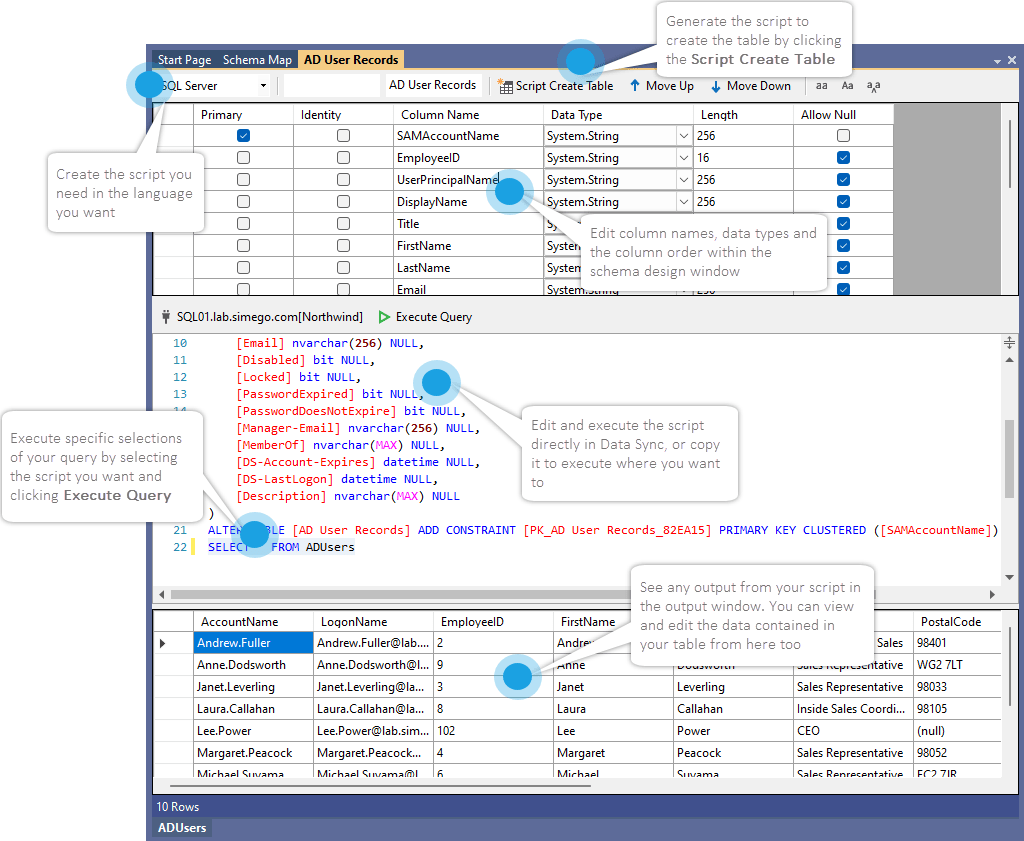The width and height of the screenshot is (1024, 841).
Task: Click the Length cell showing 16
Action: click(743, 158)
